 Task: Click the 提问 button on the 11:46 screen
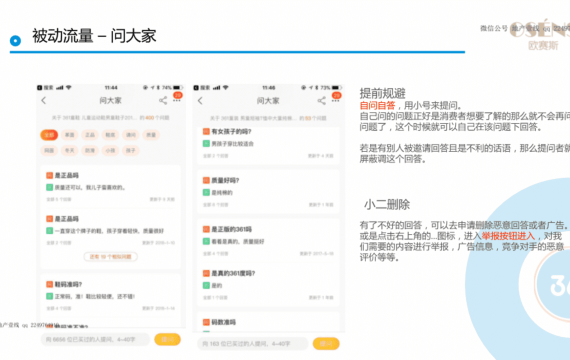click(x=326, y=344)
